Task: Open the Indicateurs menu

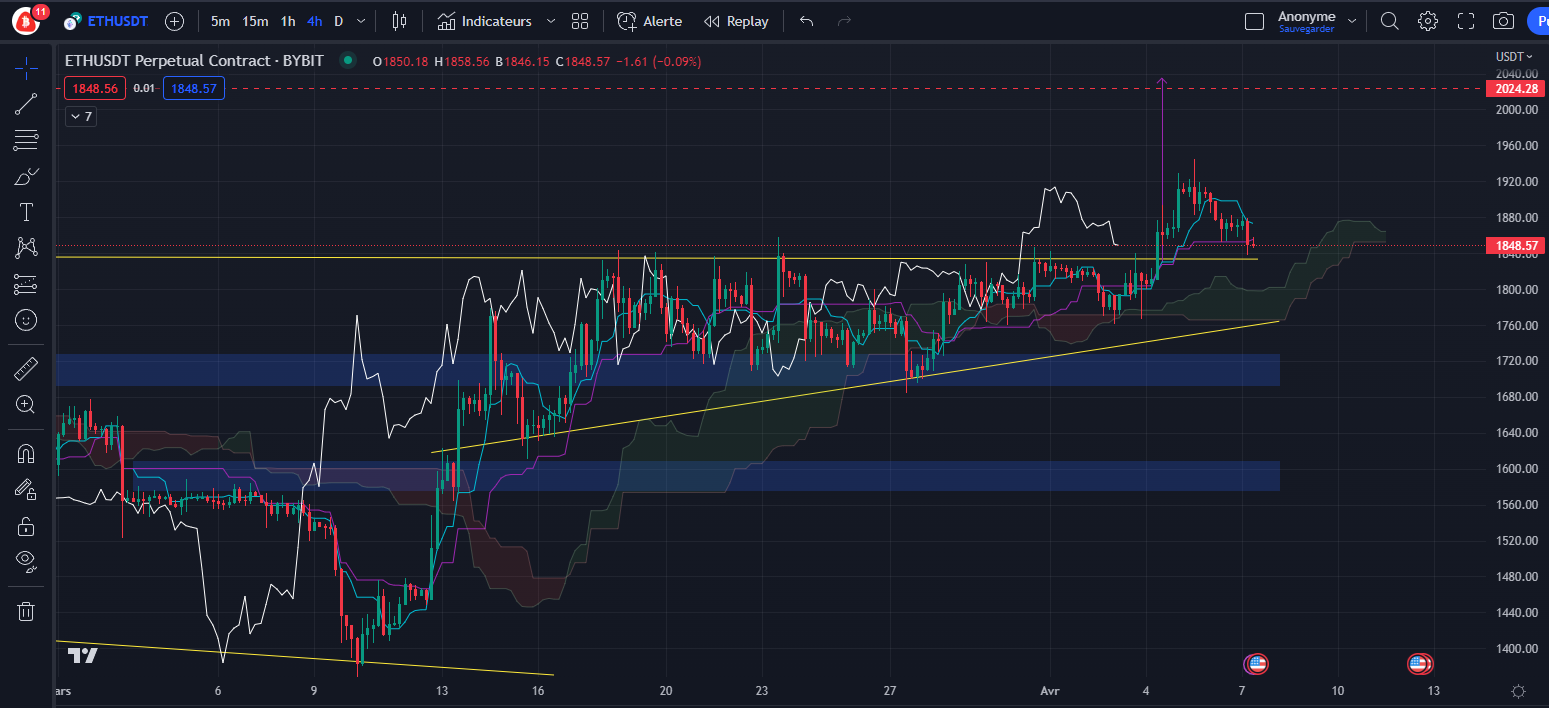Action: 485,21
